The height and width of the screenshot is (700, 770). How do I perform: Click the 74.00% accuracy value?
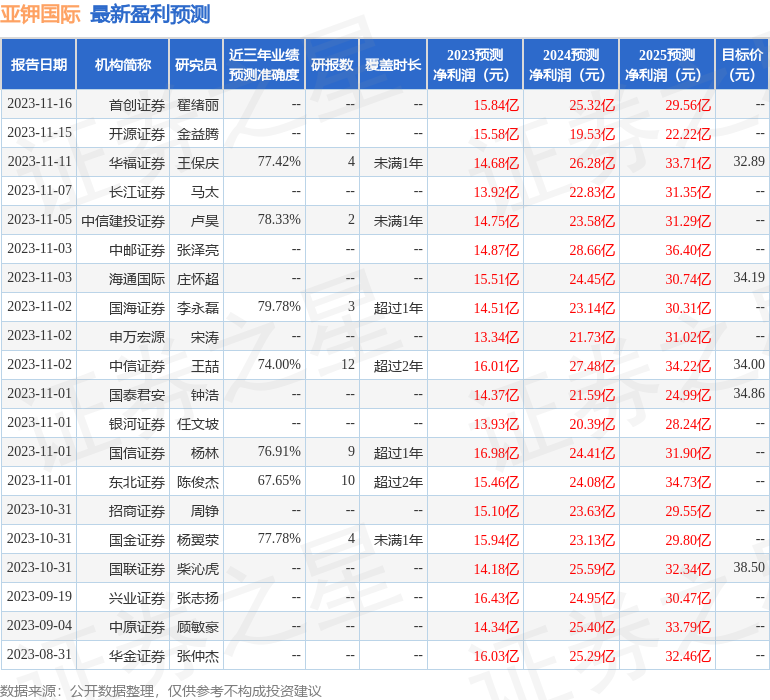[279, 364]
